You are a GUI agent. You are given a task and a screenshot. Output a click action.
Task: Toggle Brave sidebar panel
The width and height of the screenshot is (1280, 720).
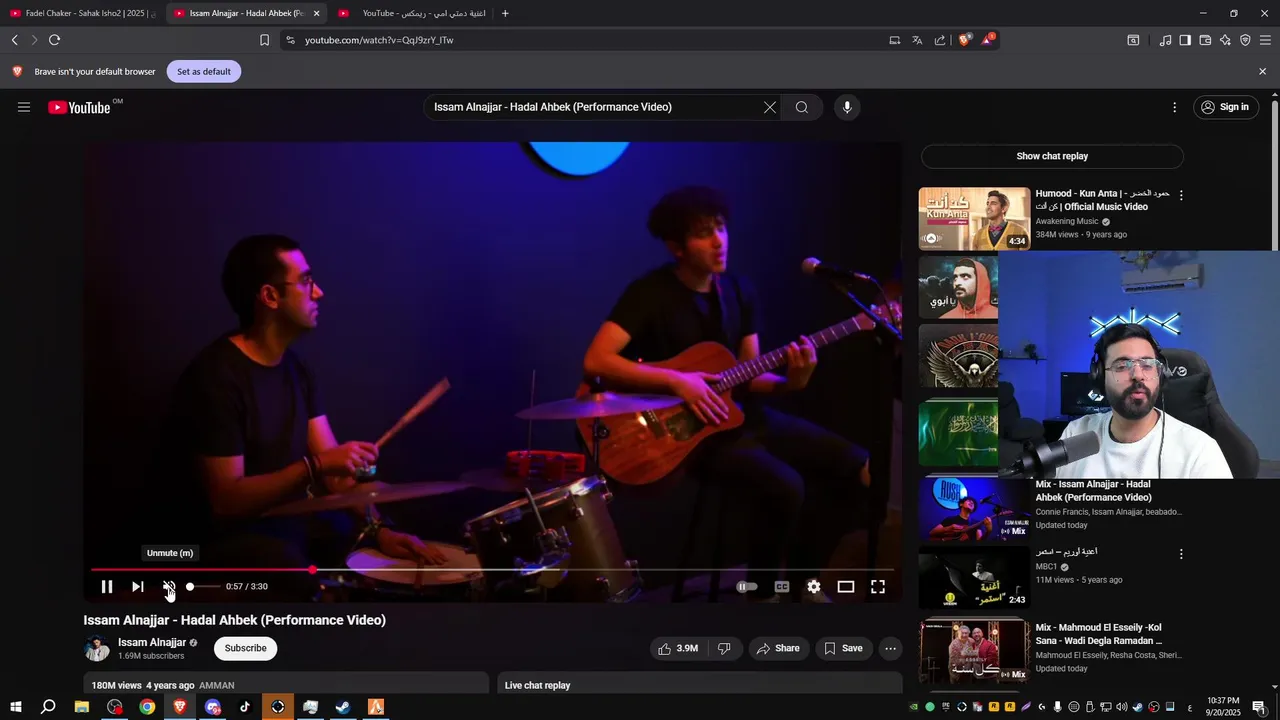point(1185,40)
